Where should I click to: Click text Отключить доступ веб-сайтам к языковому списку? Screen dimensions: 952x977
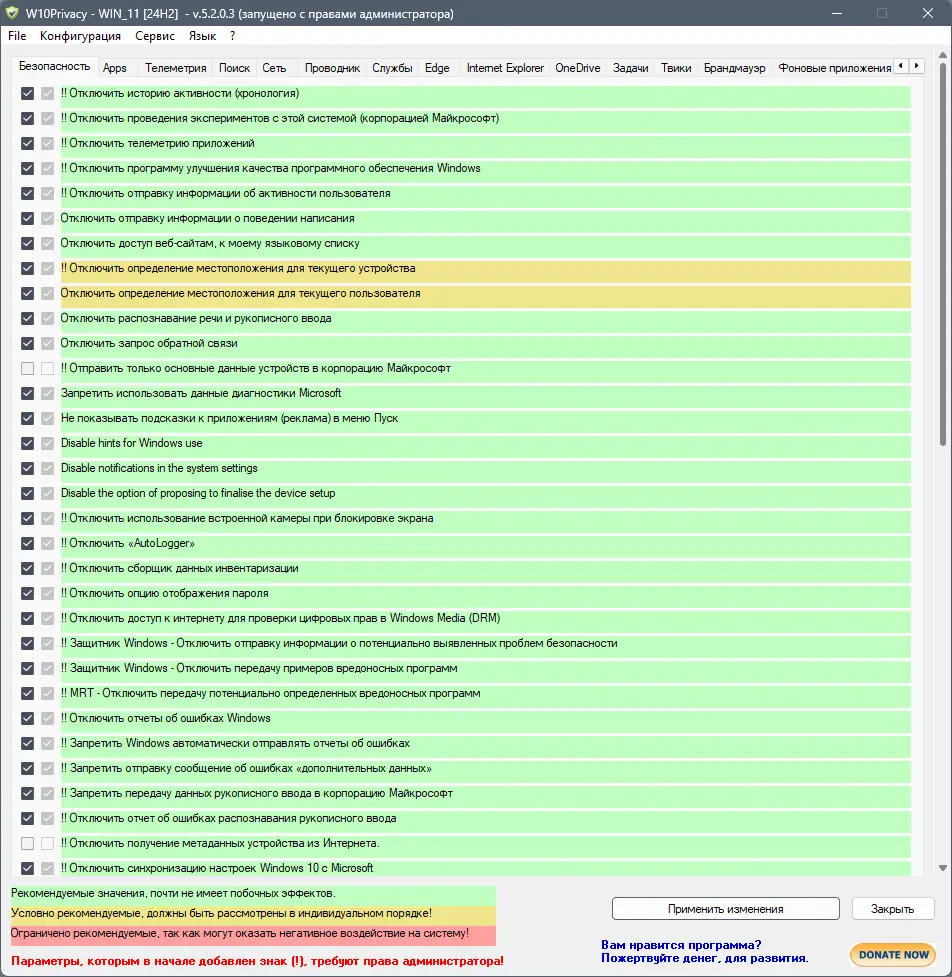(210, 243)
